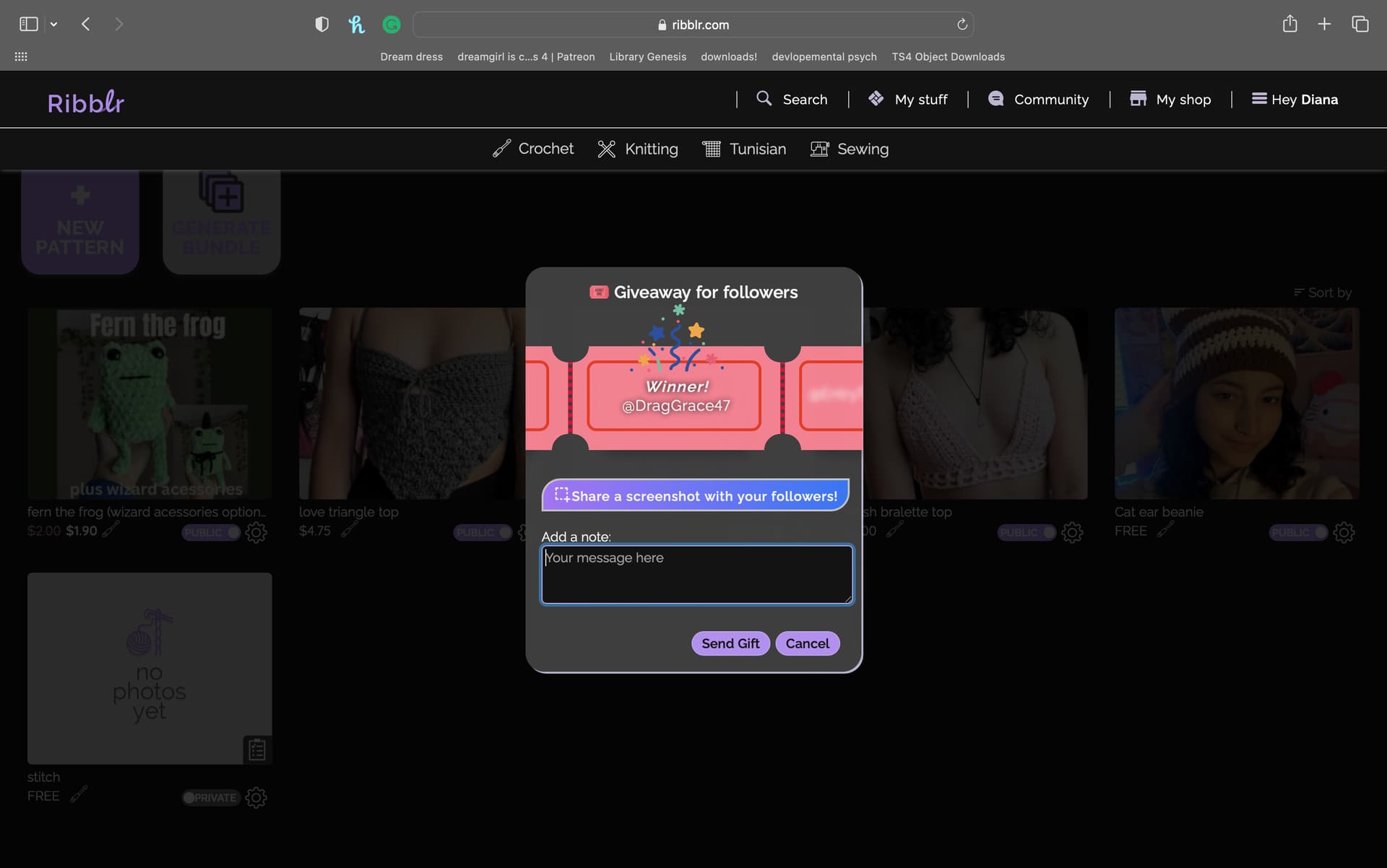Viewport: 1387px width, 868px height.
Task: Expand the Hey Diana menu
Action: click(x=1295, y=99)
